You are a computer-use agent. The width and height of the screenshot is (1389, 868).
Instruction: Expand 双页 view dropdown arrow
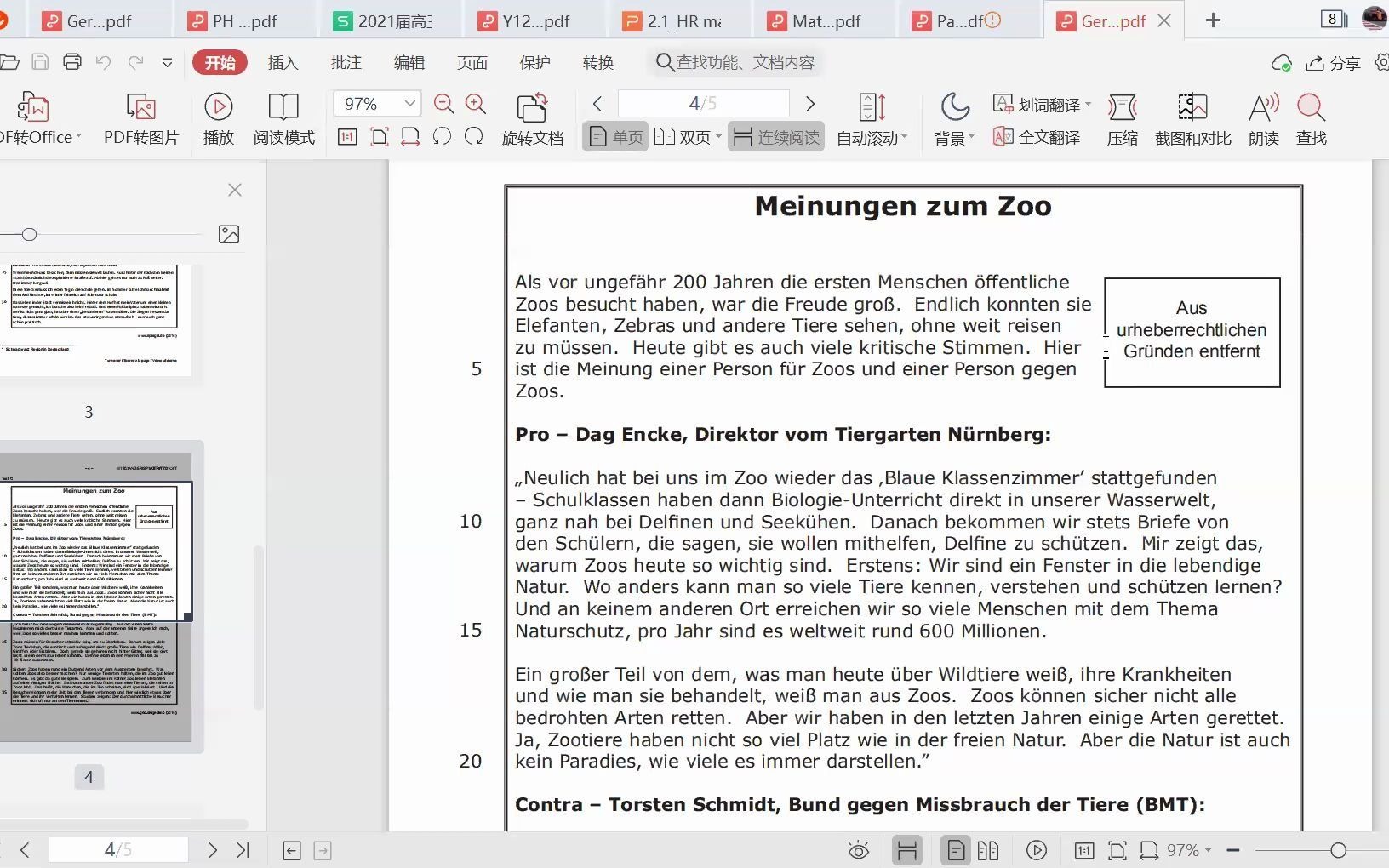pos(718,137)
